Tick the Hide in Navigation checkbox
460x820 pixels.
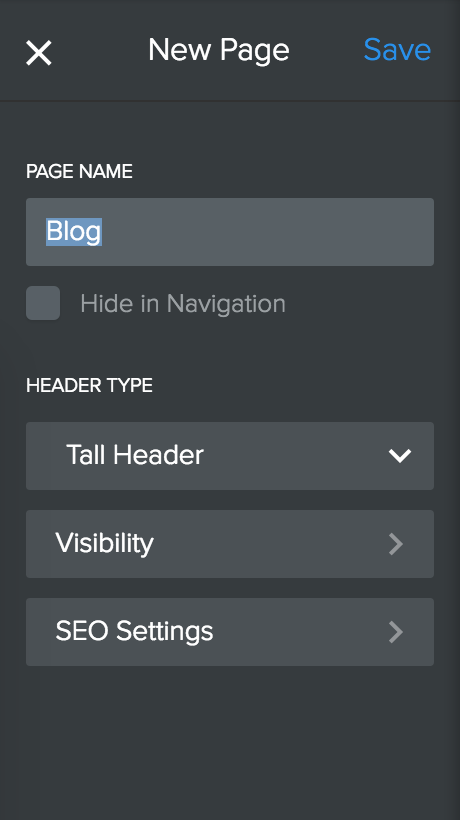coord(43,303)
